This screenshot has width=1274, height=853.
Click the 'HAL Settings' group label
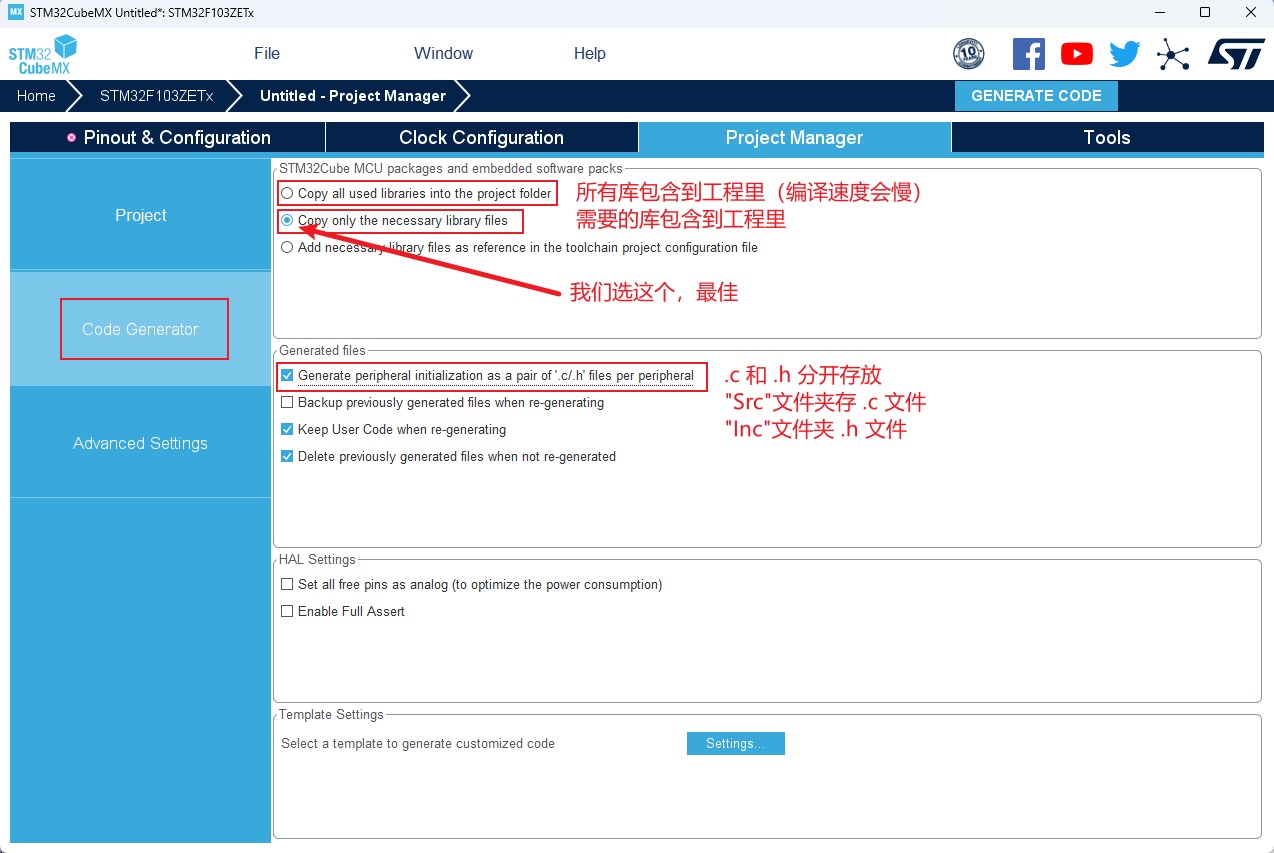(317, 560)
